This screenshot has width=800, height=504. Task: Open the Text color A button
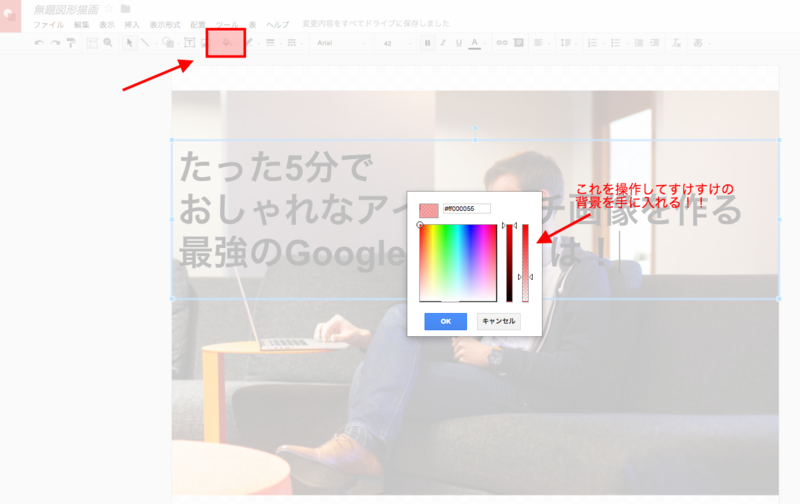[474, 43]
